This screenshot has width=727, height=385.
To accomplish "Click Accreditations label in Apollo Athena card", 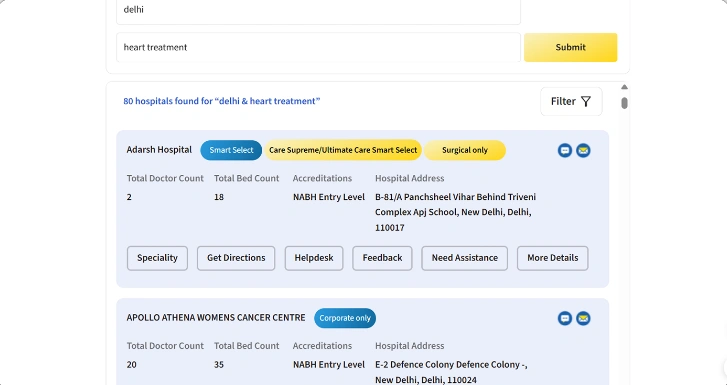I will (322, 346).
